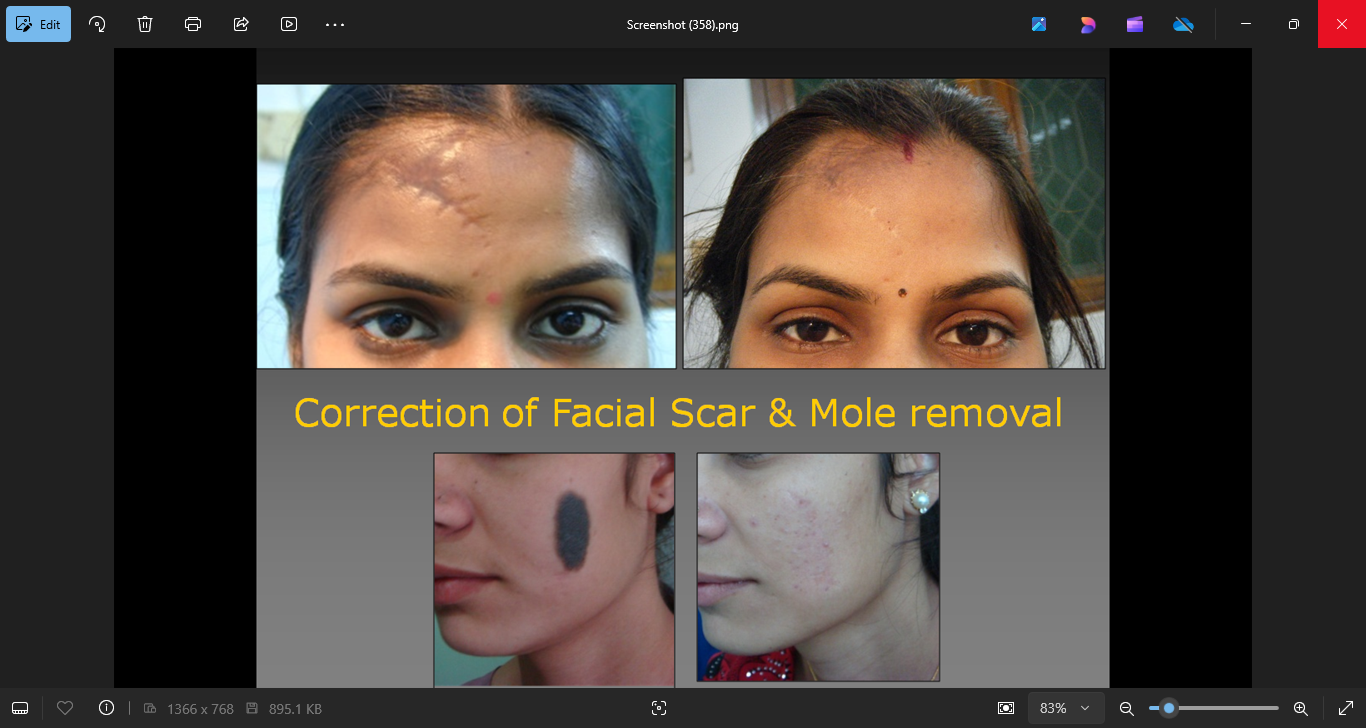Image resolution: width=1366 pixels, height=728 pixels.
Task: Scan the image with the scan icon
Action: point(658,708)
